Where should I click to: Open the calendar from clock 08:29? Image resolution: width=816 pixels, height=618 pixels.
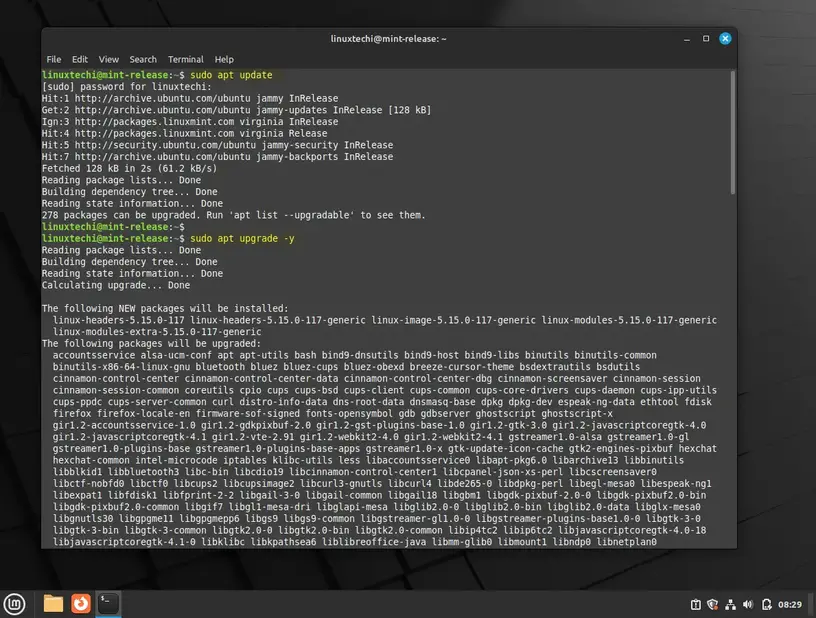[789, 604]
